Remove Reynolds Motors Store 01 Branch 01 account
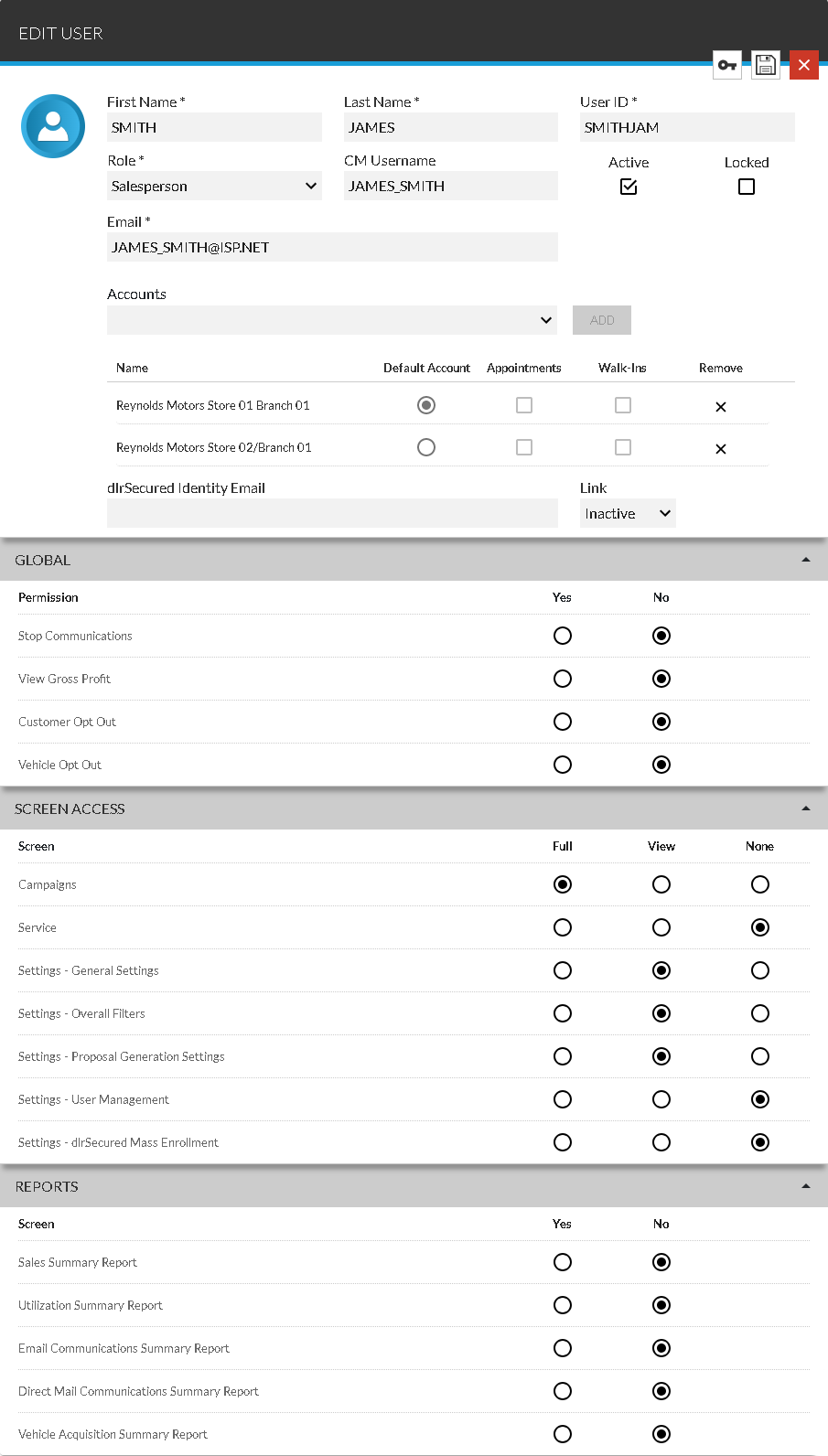This screenshot has width=828, height=1456. pyautogui.click(x=721, y=407)
